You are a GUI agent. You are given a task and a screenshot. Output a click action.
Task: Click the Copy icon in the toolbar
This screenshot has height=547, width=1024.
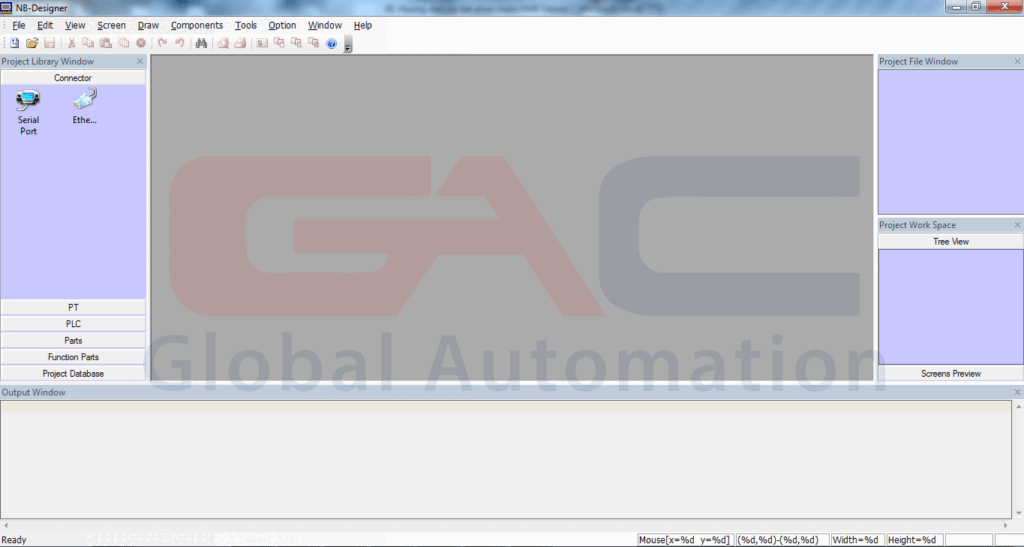click(88, 43)
